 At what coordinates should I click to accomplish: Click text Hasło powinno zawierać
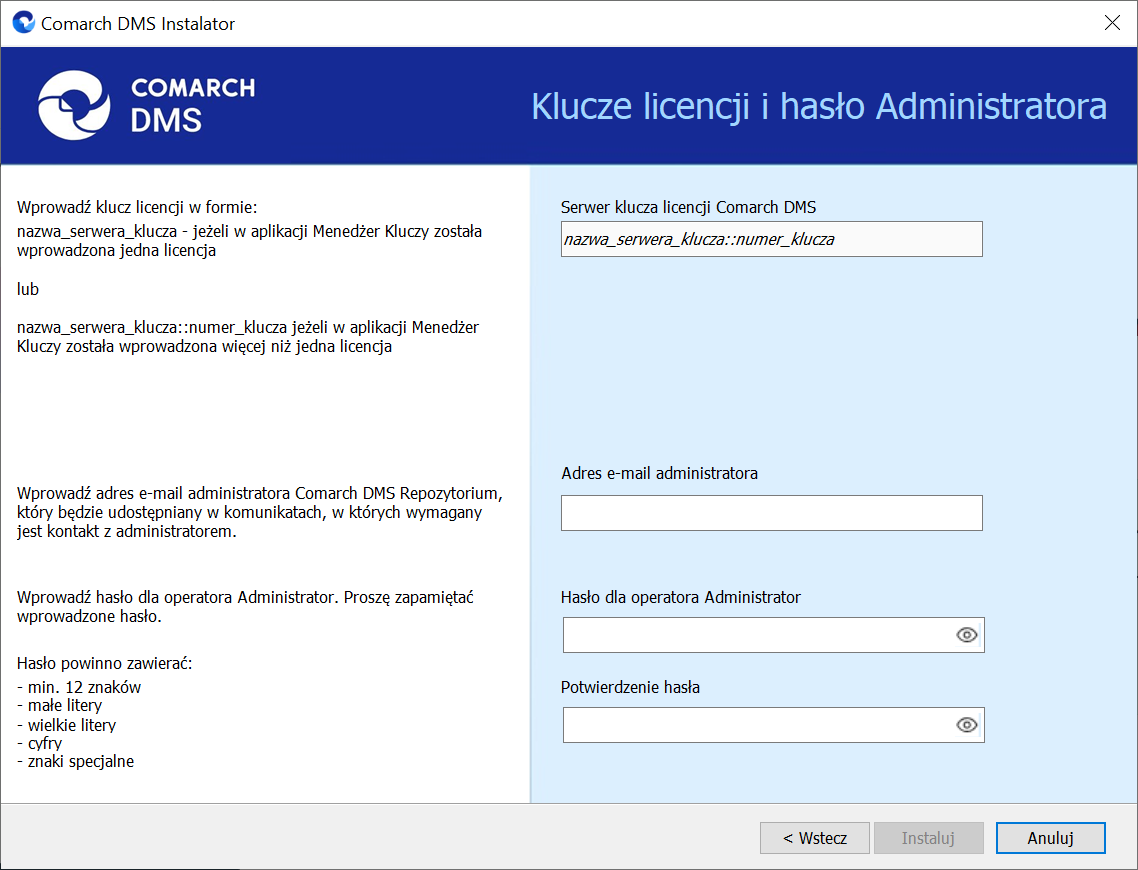pos(105,663)
